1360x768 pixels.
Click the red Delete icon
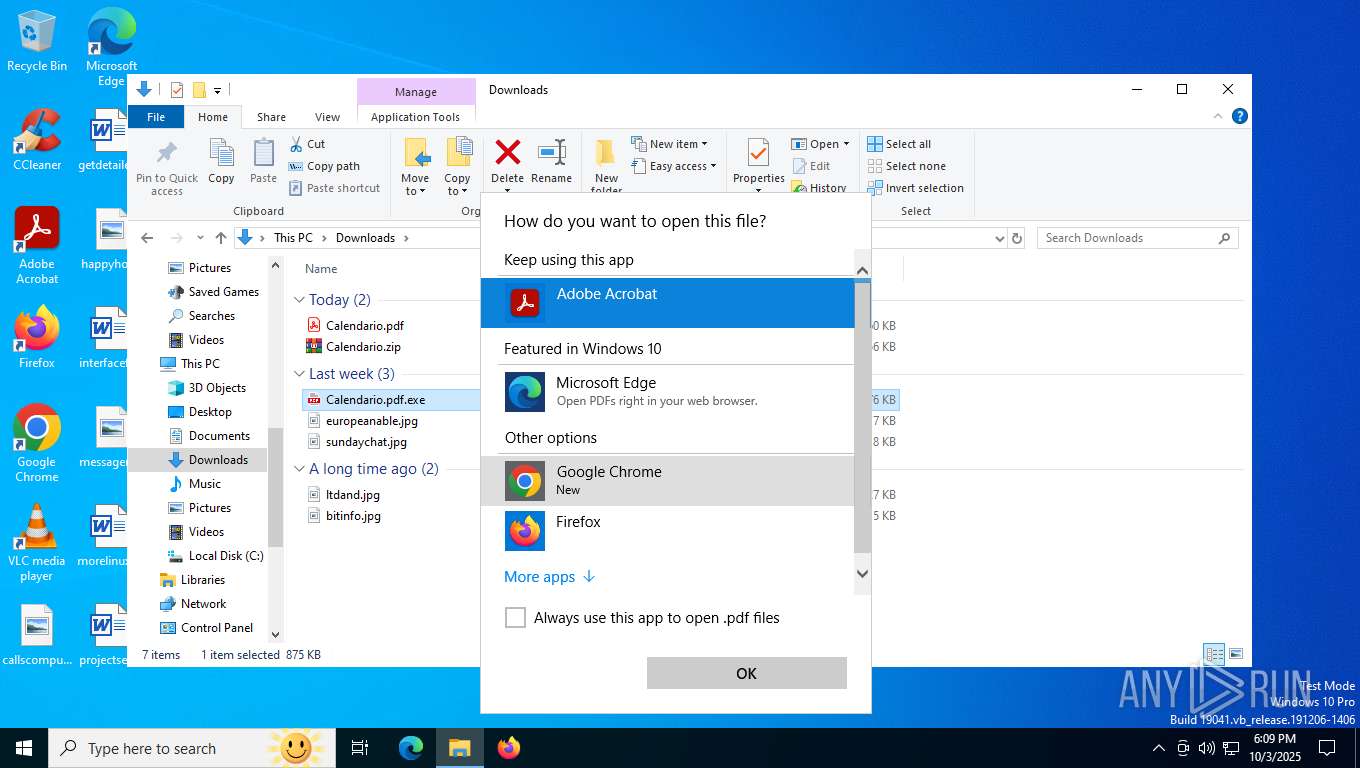pyautogui.click(x=508, y=152)
